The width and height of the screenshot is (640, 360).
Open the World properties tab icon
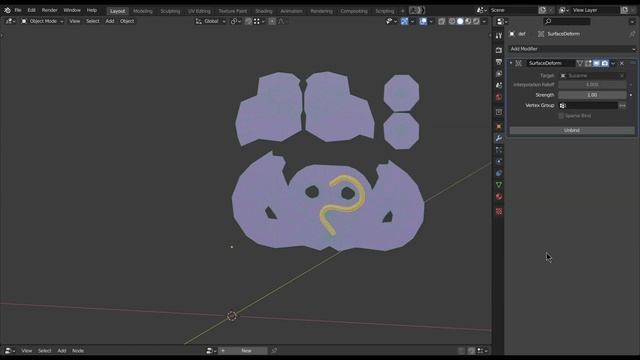(499, 98)
